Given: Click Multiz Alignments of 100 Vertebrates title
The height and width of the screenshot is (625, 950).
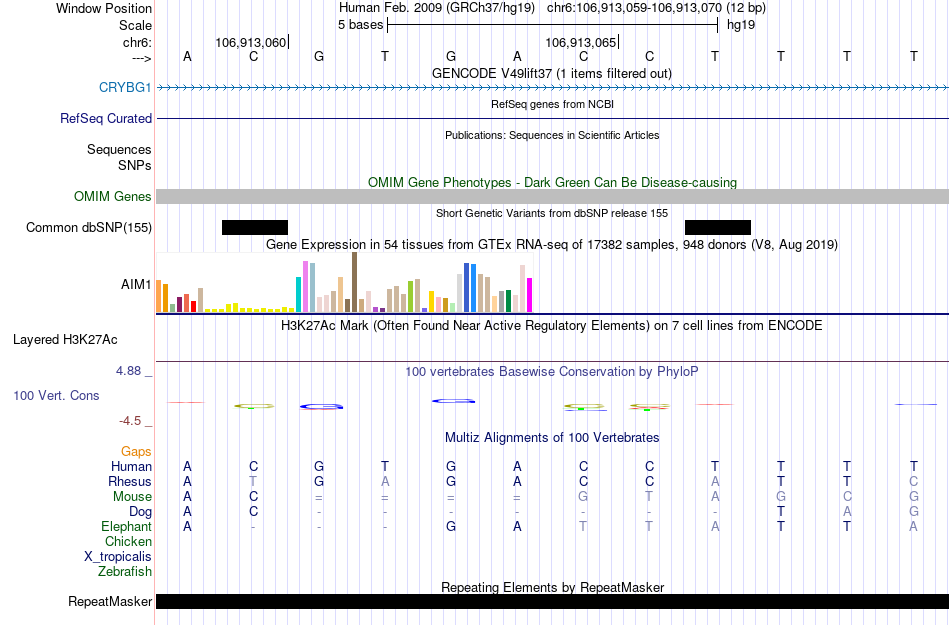Looking at the screenshot, I should click(552, 437).
